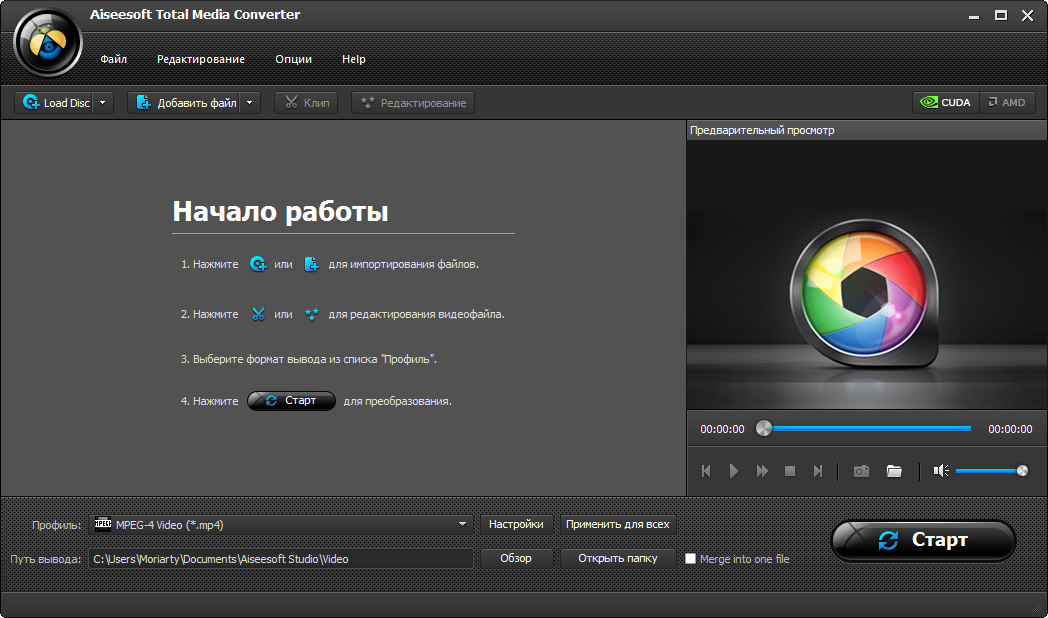
Task: Expand the Load Disc dropdown arrow
Action: point(103,102)
